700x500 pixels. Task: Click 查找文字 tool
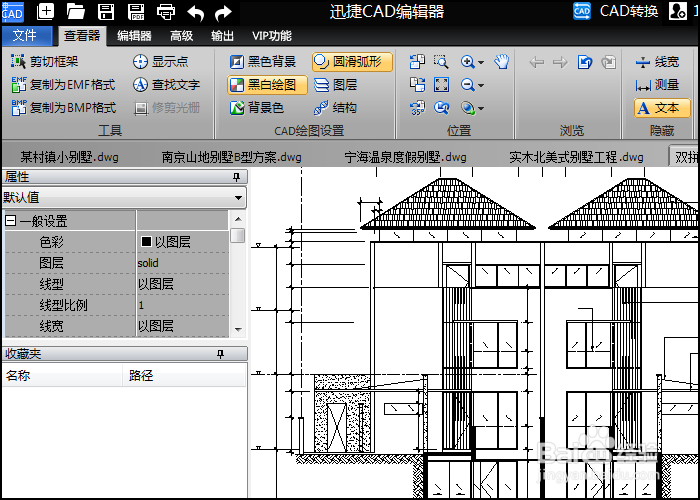pyautogui.click(x=166, y=85)
